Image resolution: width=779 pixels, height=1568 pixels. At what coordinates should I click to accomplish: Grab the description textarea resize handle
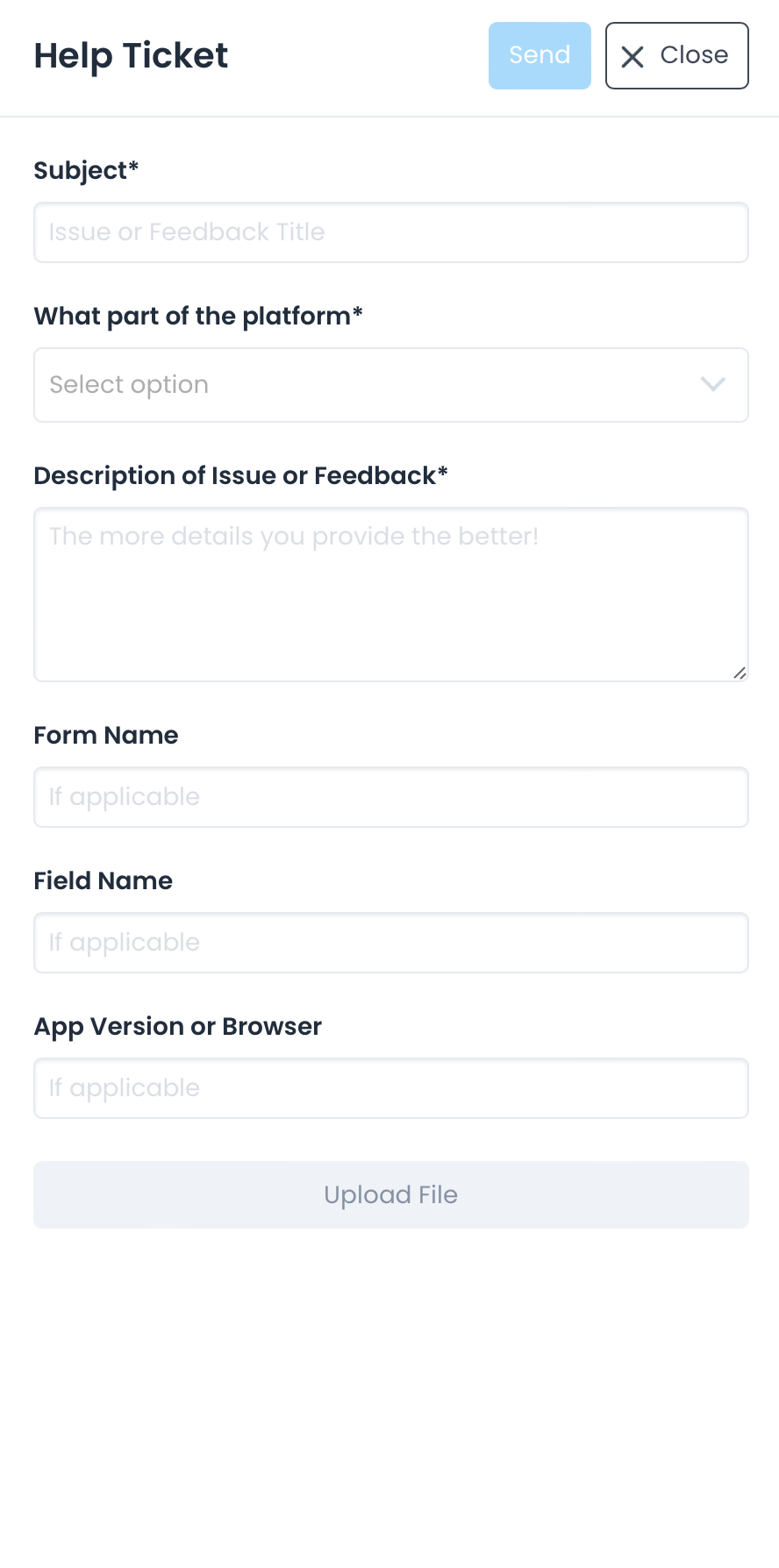tap(740, 673)
